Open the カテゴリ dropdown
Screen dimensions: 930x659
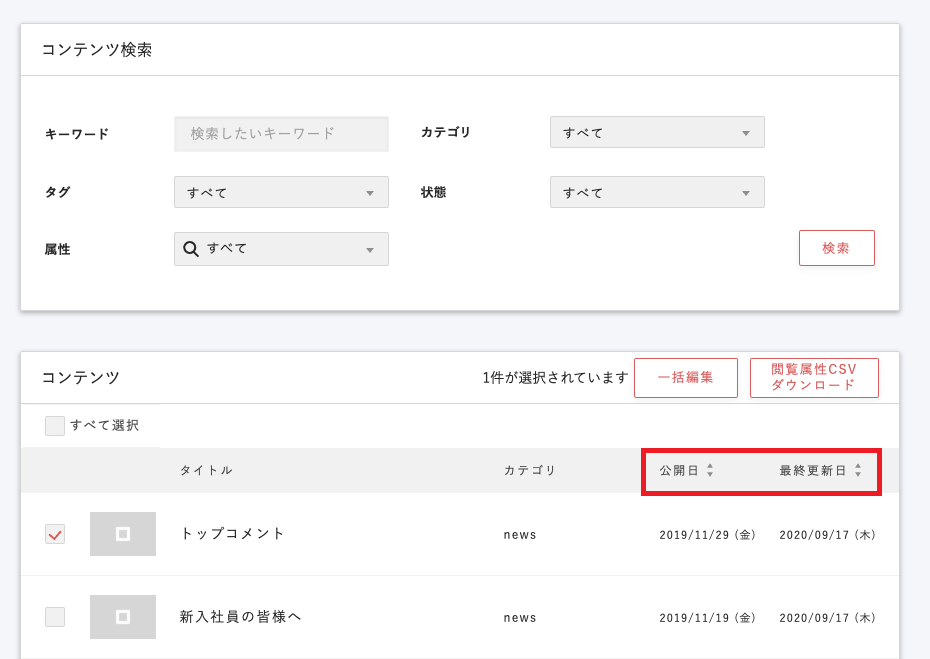tap(657, 132)
